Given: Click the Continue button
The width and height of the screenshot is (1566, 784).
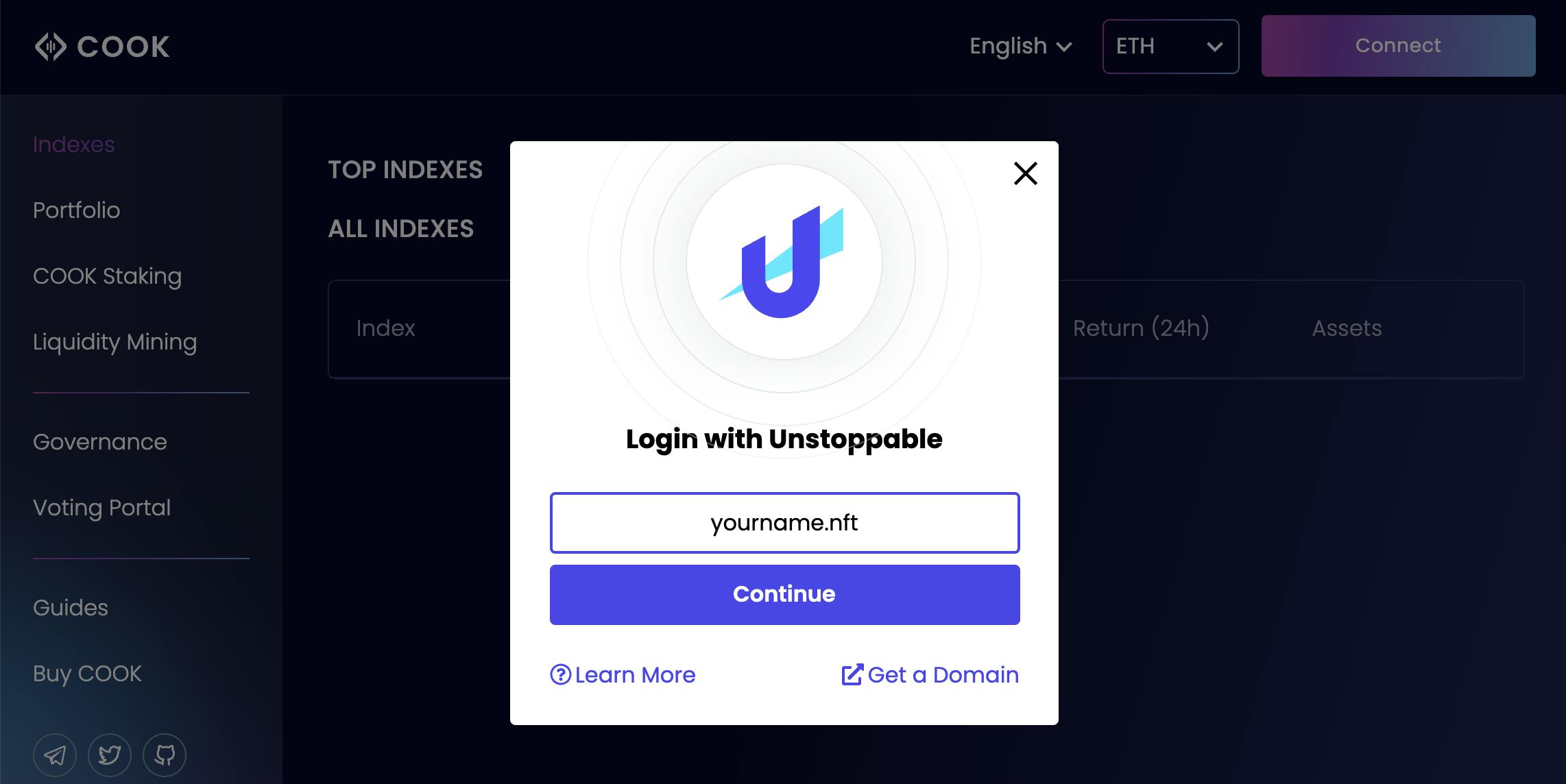Looking at the screenshot, I should (x=784, y=594).
